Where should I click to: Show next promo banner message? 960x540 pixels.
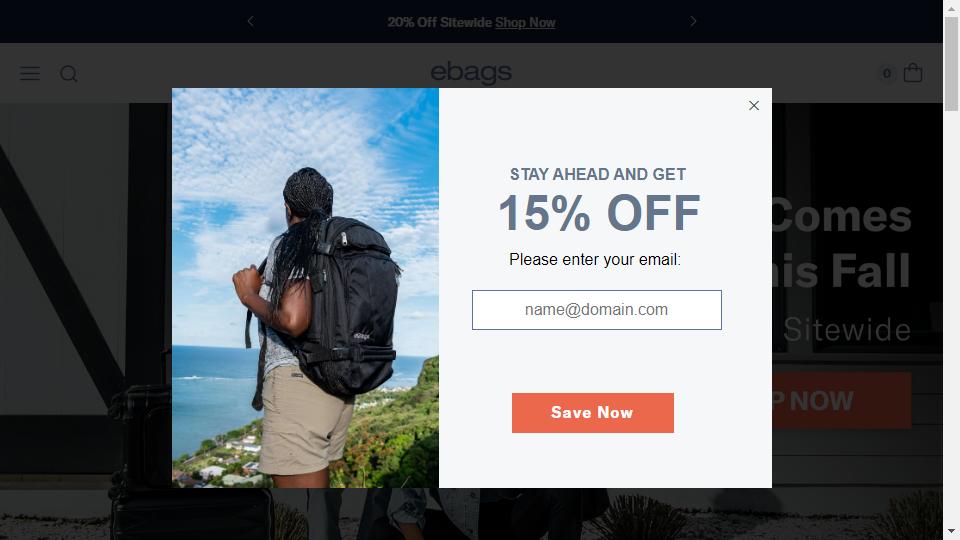click(x=693, y=21)
